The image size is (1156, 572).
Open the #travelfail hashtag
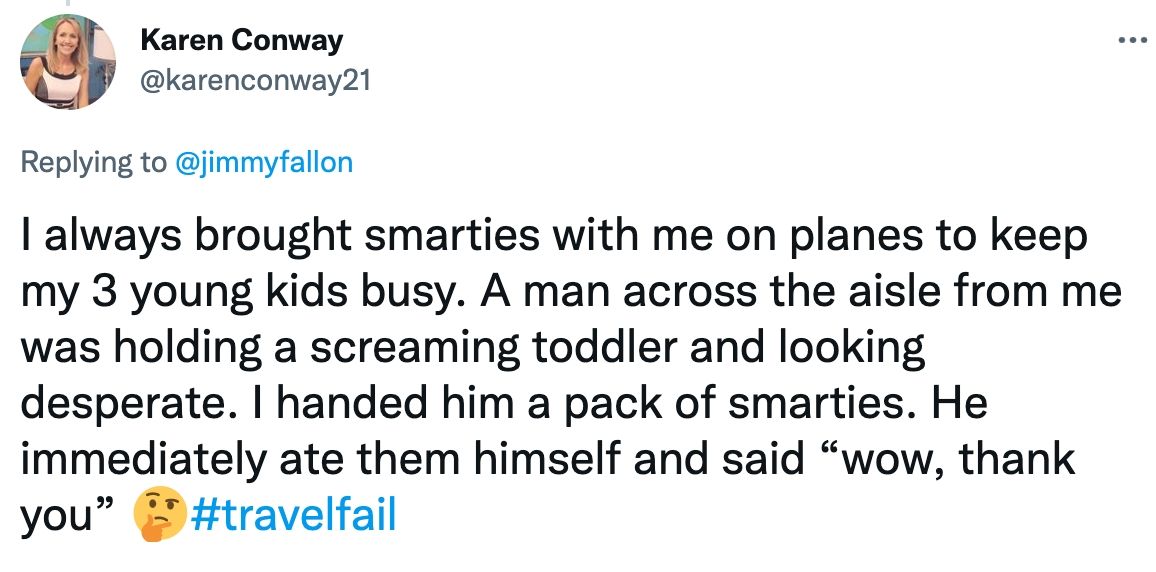tap(293, 516)
